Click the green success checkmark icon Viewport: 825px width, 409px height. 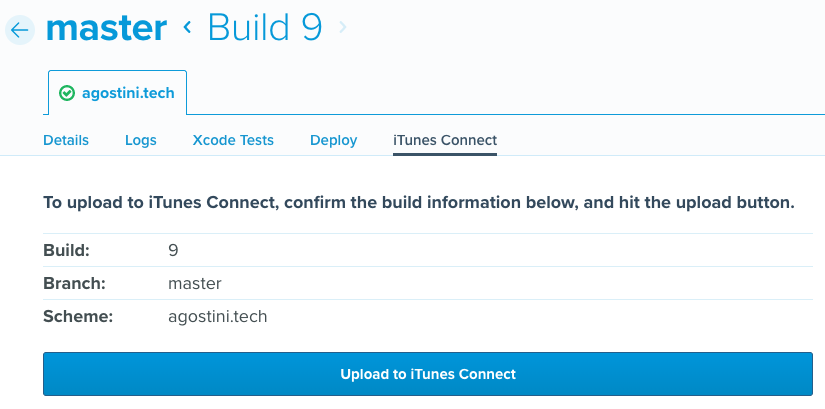click(67, 93)
